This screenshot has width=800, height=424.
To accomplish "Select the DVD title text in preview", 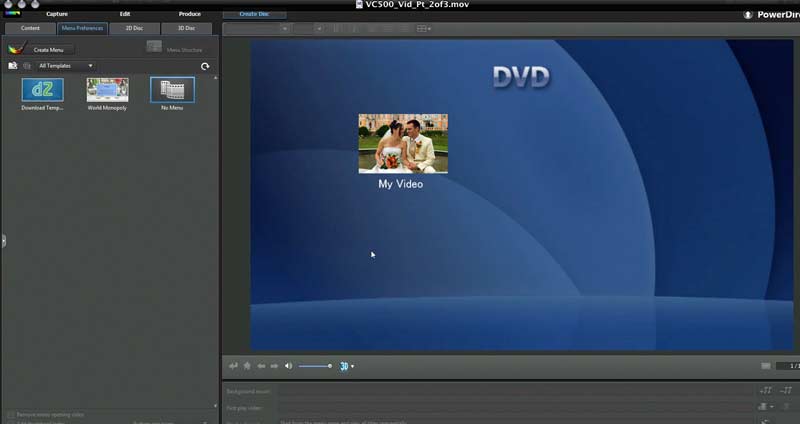I will (x=521, y=78).
